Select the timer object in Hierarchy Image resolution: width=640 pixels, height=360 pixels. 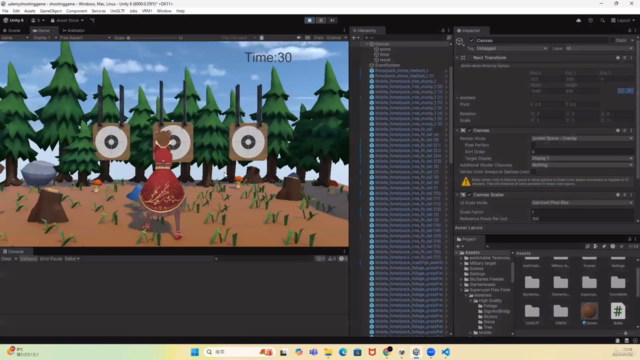[384, 54]
